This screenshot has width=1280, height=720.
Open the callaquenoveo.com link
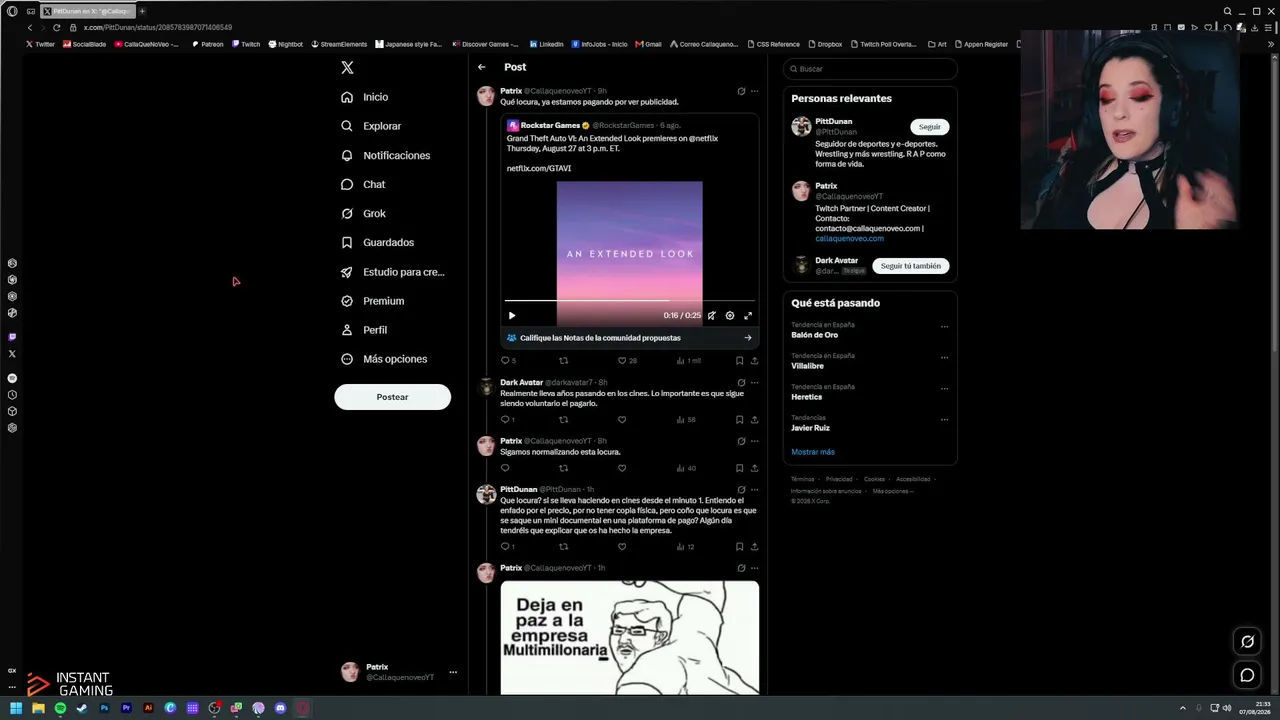pyautogui.click(x=849, y=239)
